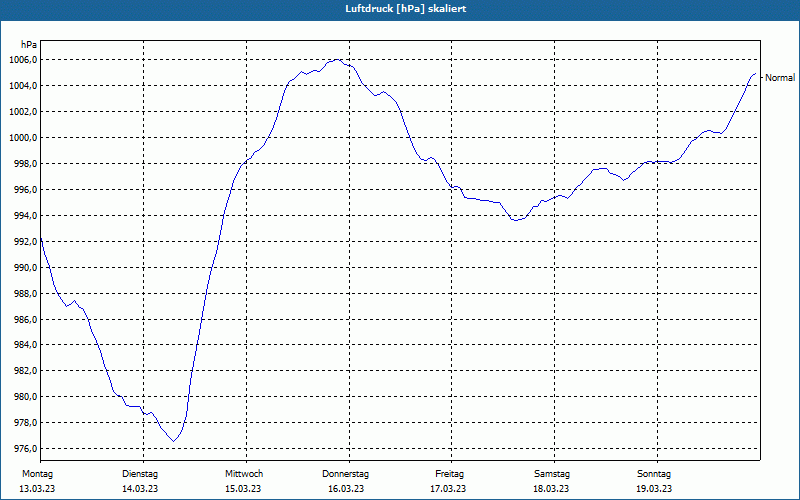Image resolution: width=800 pixels, height=500 pixels.
Task: Click the 982,0 axis value
Action: click(x=25, y=370)
